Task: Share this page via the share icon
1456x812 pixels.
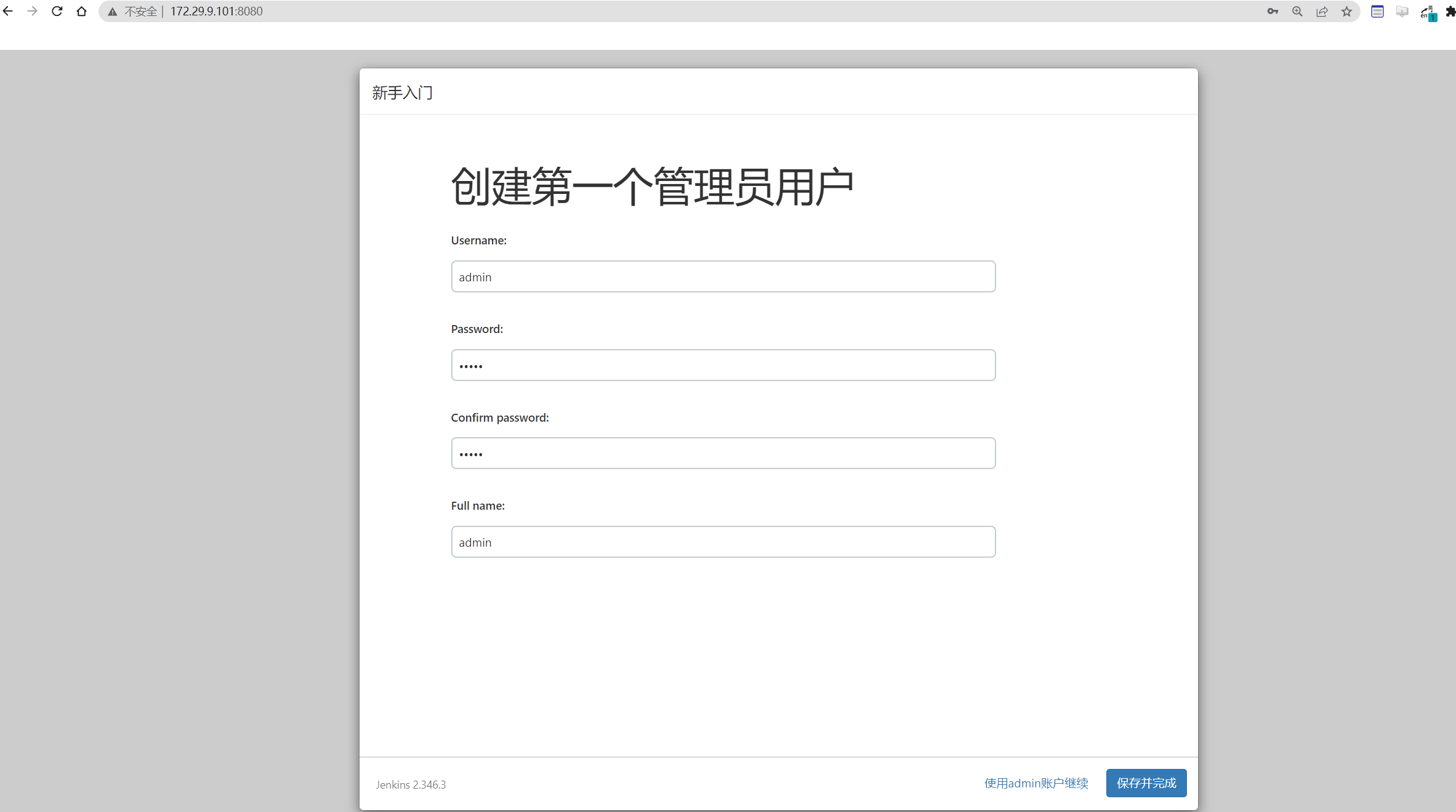Action: [1322, 11]
